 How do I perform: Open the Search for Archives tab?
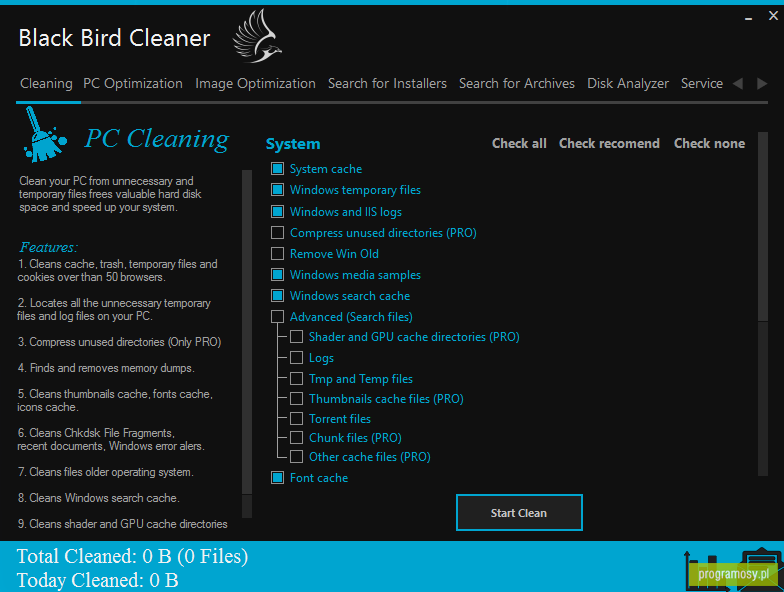tap(517, 84)
